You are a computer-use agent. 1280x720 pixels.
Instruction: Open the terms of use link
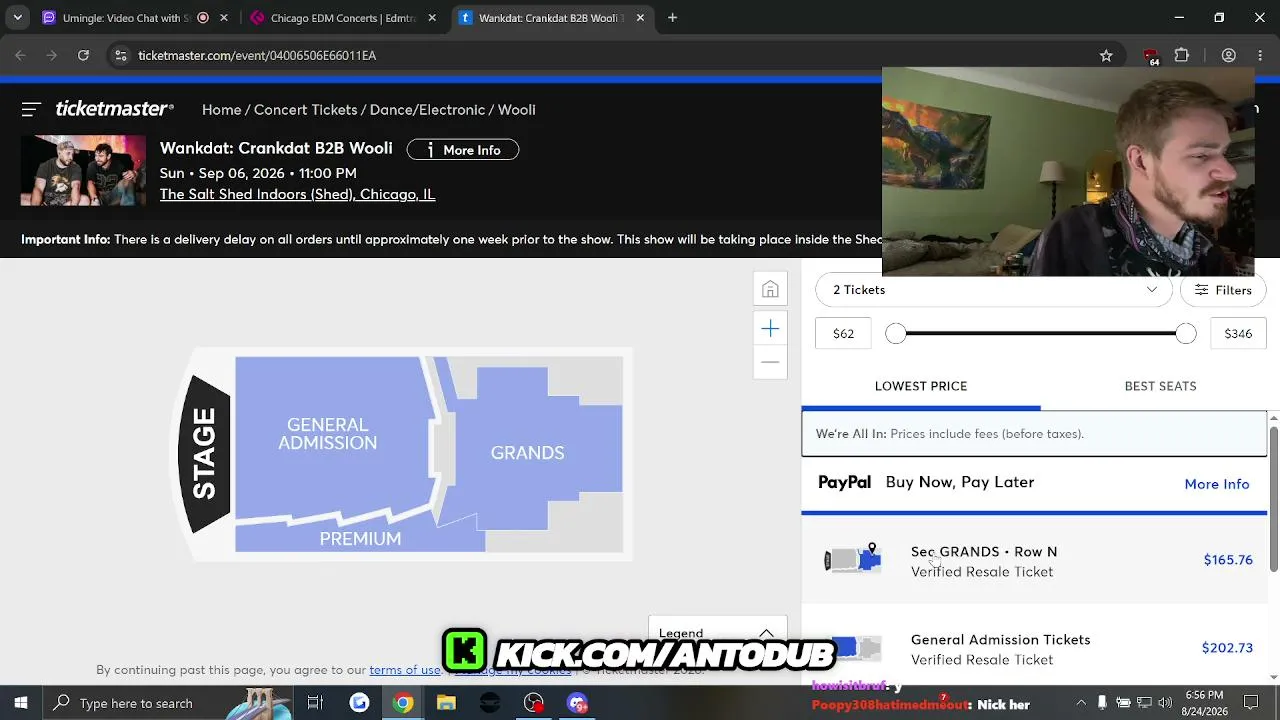pos(405,670)
